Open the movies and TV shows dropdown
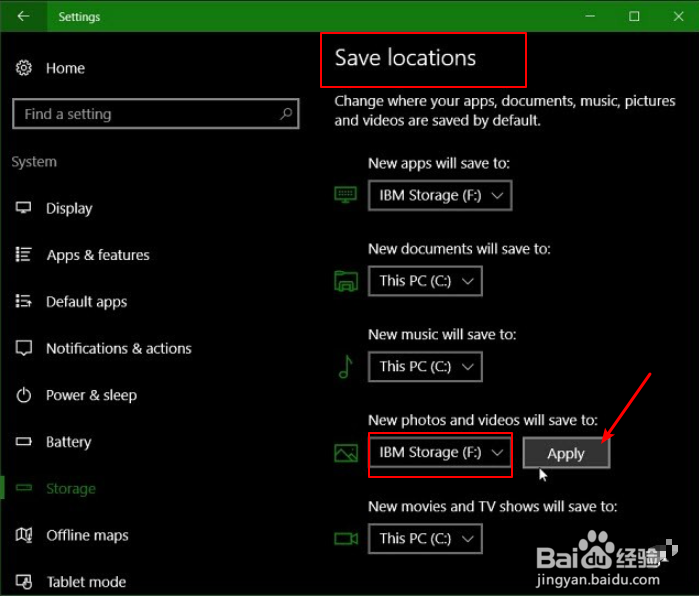Image resolution: width=699 pixels, height=604 pixels. pyautogui.click(x=425, y=538)
